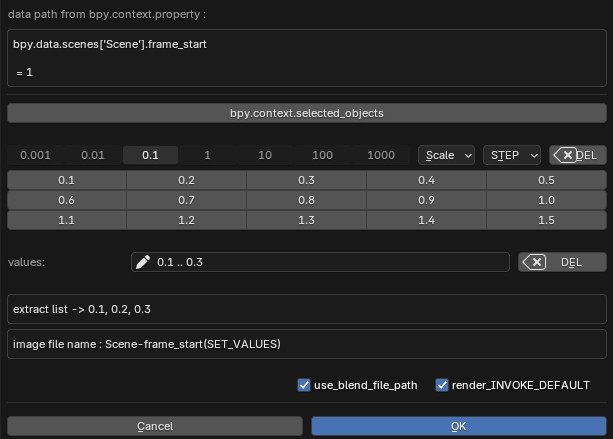Click the values input field '0.1 .. 0.3'
Screen dimensions: 613x439
tap(320, 262)
